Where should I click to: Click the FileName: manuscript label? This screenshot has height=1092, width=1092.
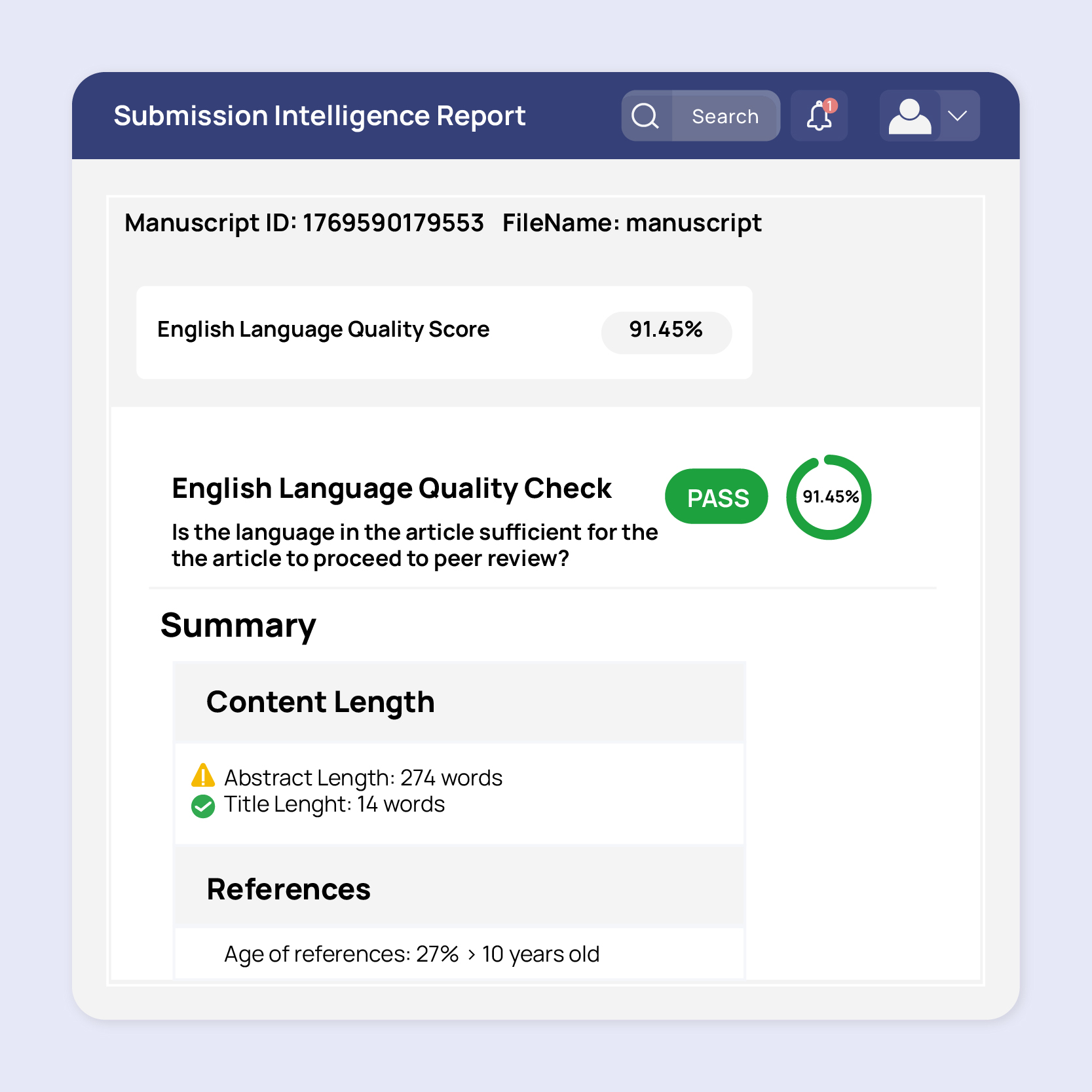coord(631,223)
